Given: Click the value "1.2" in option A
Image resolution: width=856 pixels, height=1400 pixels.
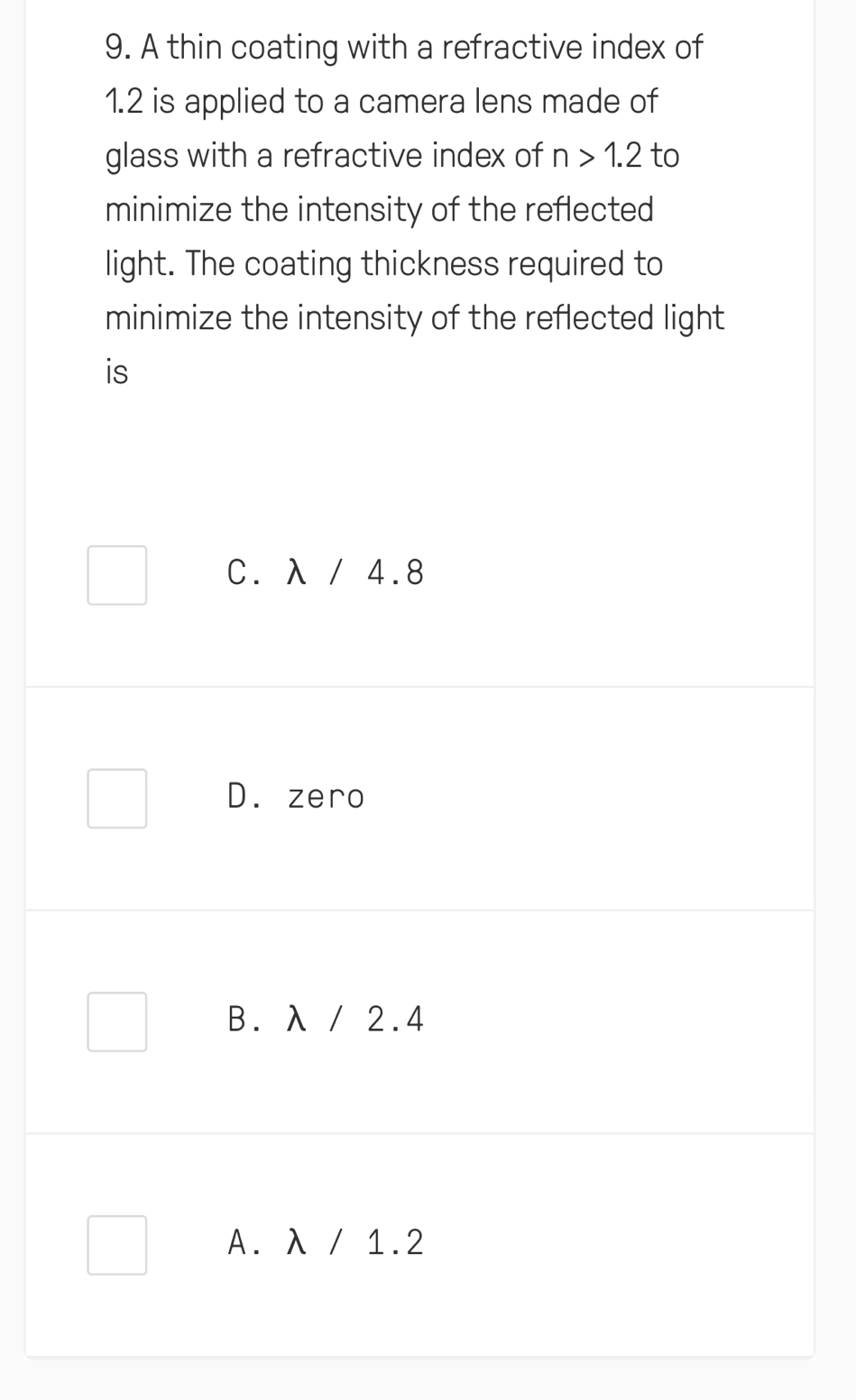Looking at the screenshot, I should 395,1243.
